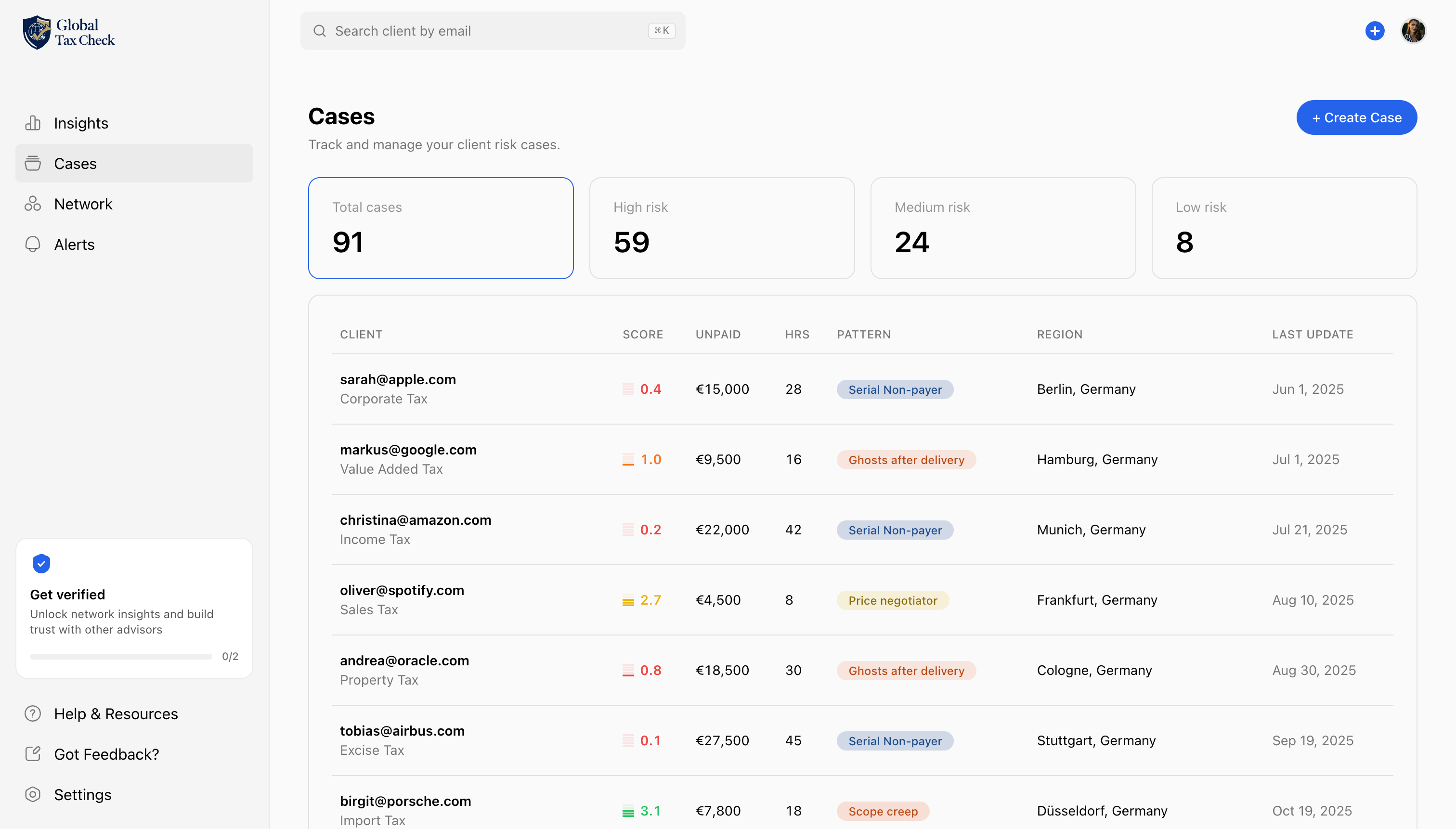Open sarah@apple.com case
The width and height of the screenshot is (1456, 829).
[x=863, y=389]
